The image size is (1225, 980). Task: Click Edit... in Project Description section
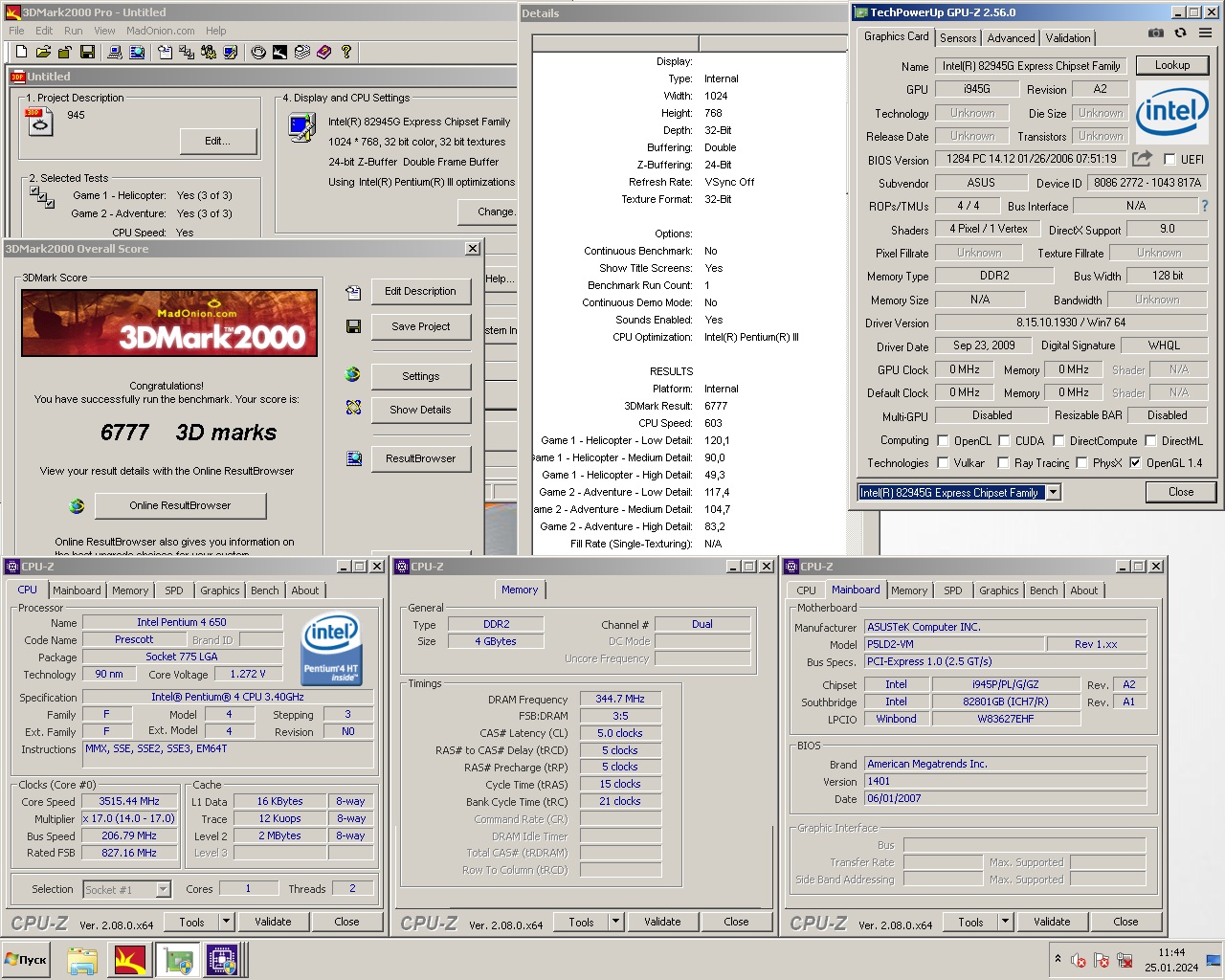coord(218,141)
